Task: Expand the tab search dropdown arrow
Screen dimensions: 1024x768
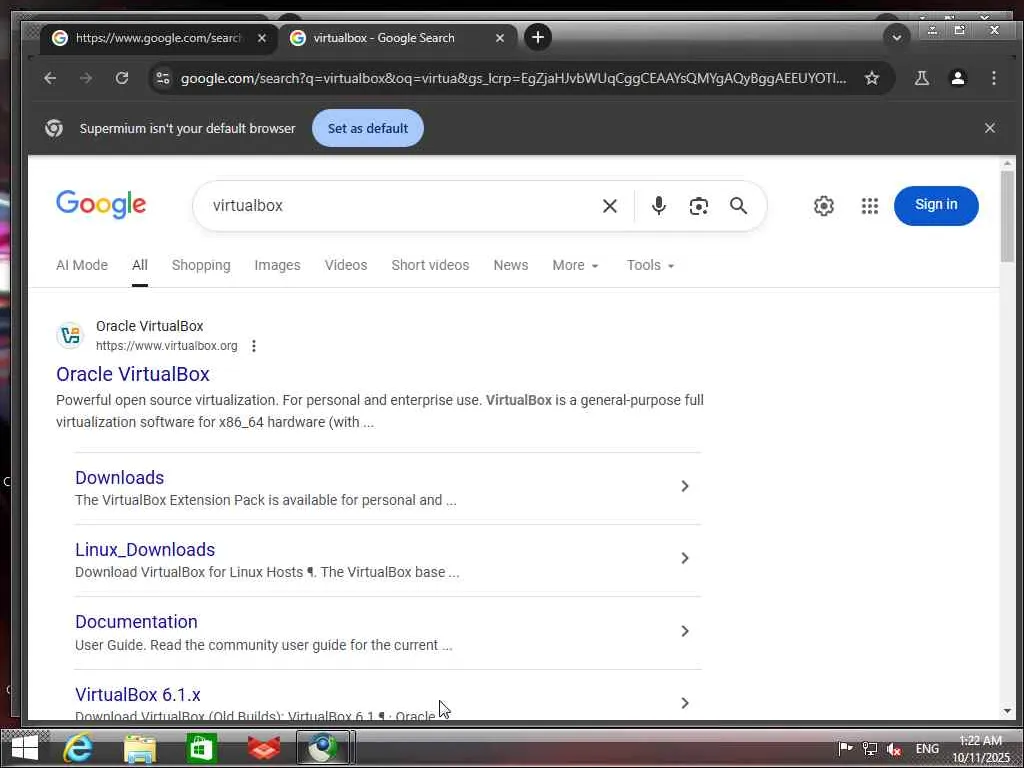Action: [897, 38]
